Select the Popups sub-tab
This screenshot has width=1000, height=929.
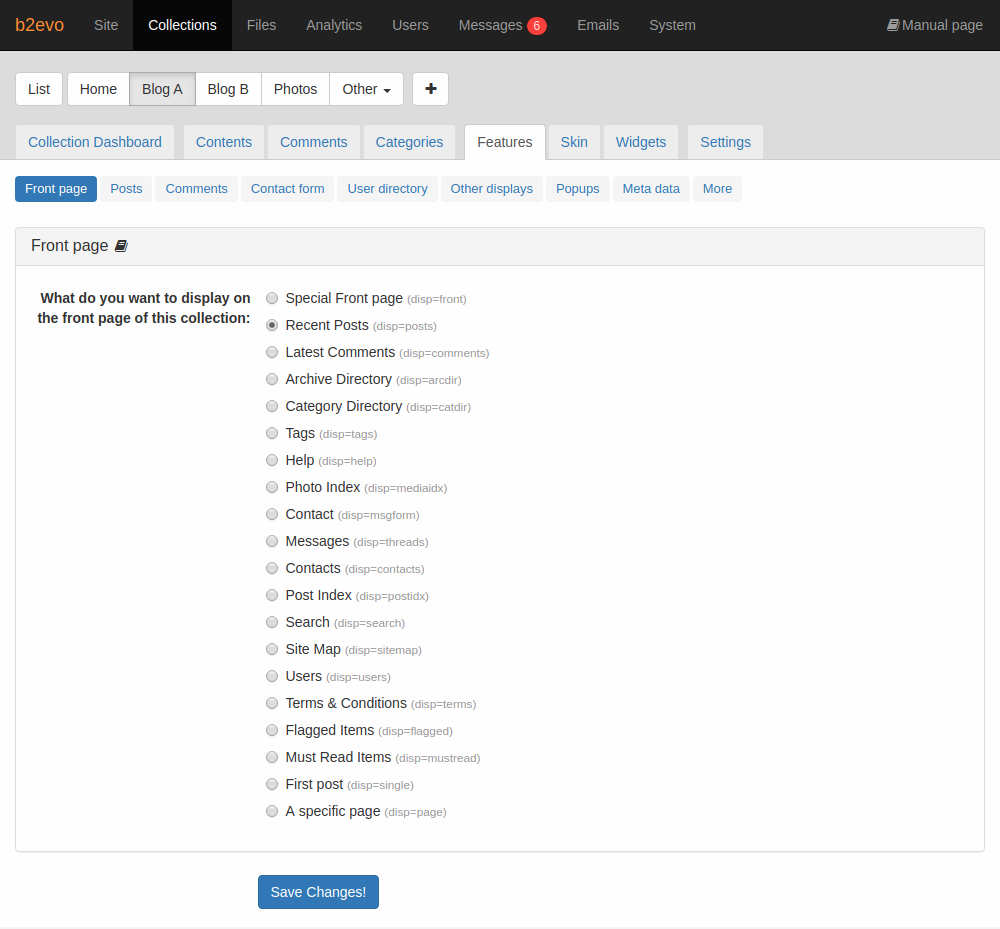pos(578,189)
